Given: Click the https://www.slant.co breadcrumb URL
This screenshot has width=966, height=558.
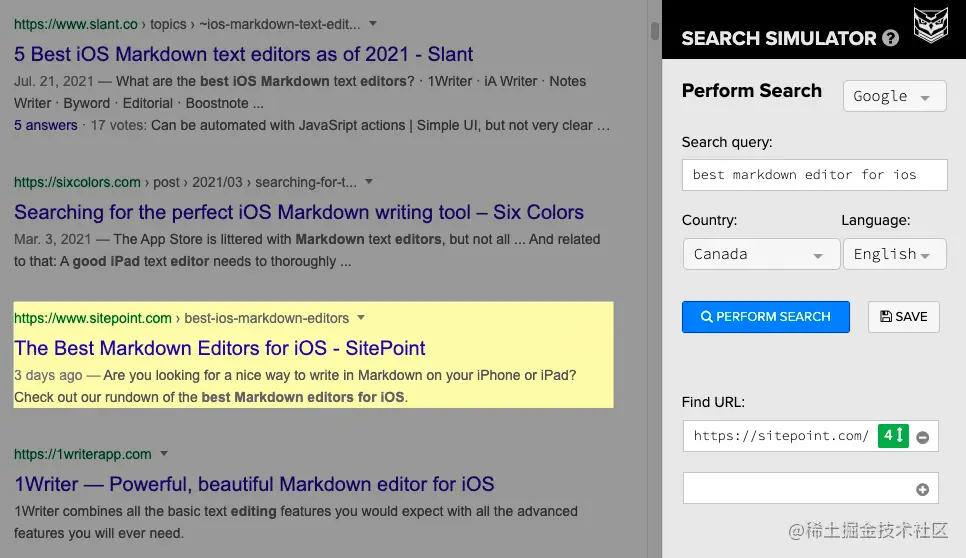Looking at the screenshot, I should [76, 24].
